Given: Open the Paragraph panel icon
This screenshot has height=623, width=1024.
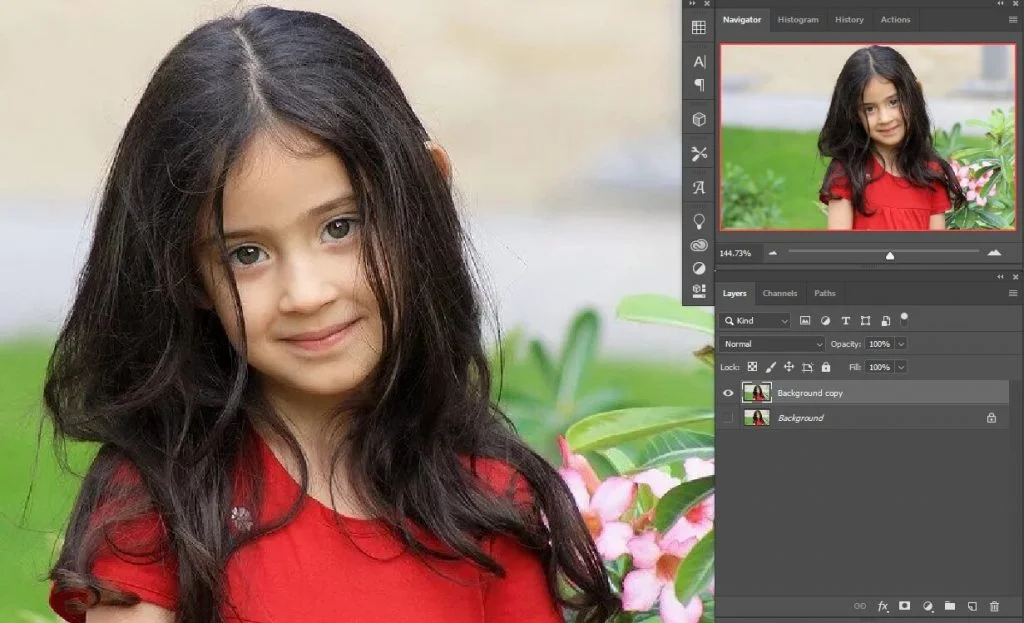Looking at the screenshot, I should click(x=699, y=85).
